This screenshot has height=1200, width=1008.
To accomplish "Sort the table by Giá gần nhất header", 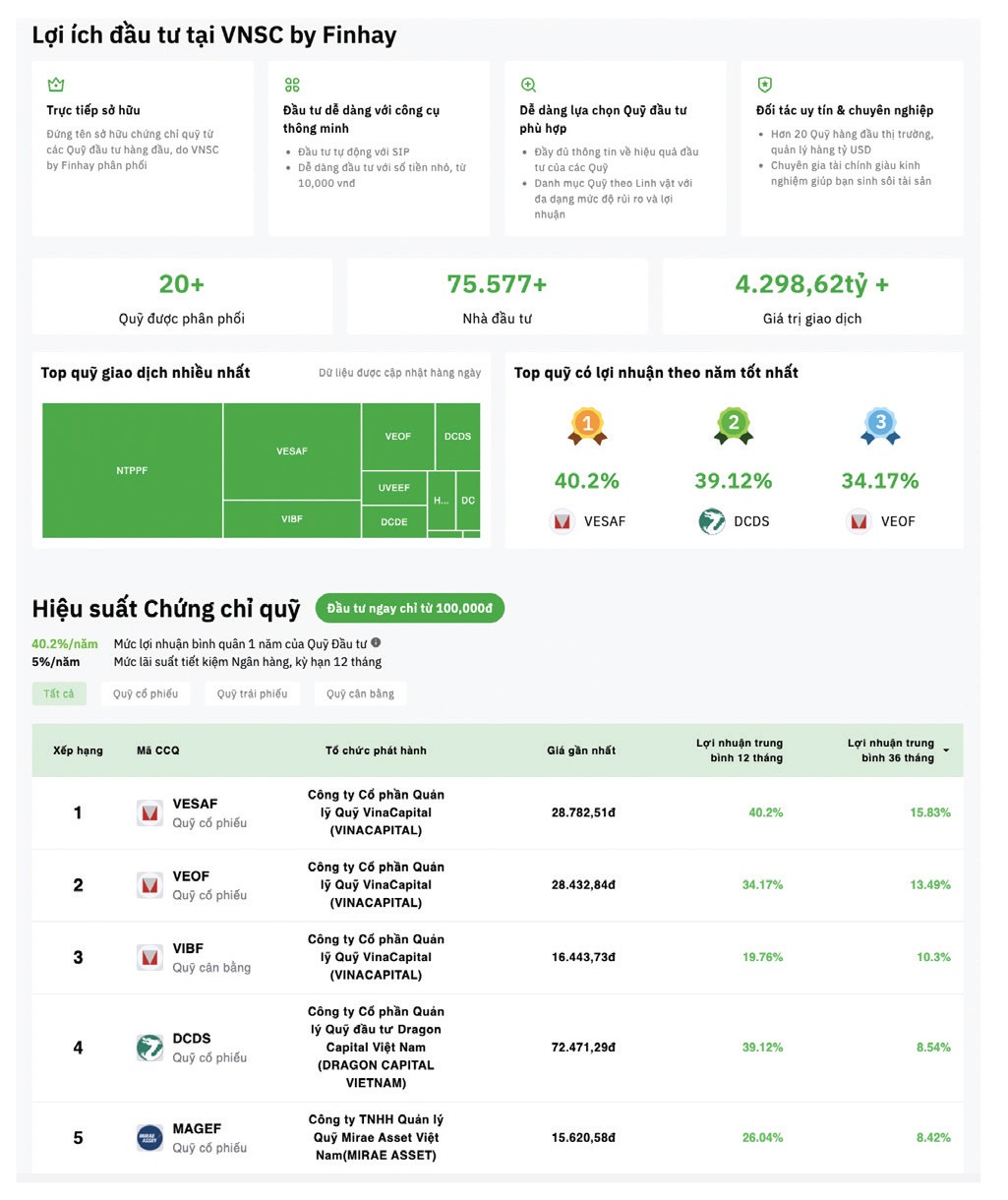I will tap(581, 750).
